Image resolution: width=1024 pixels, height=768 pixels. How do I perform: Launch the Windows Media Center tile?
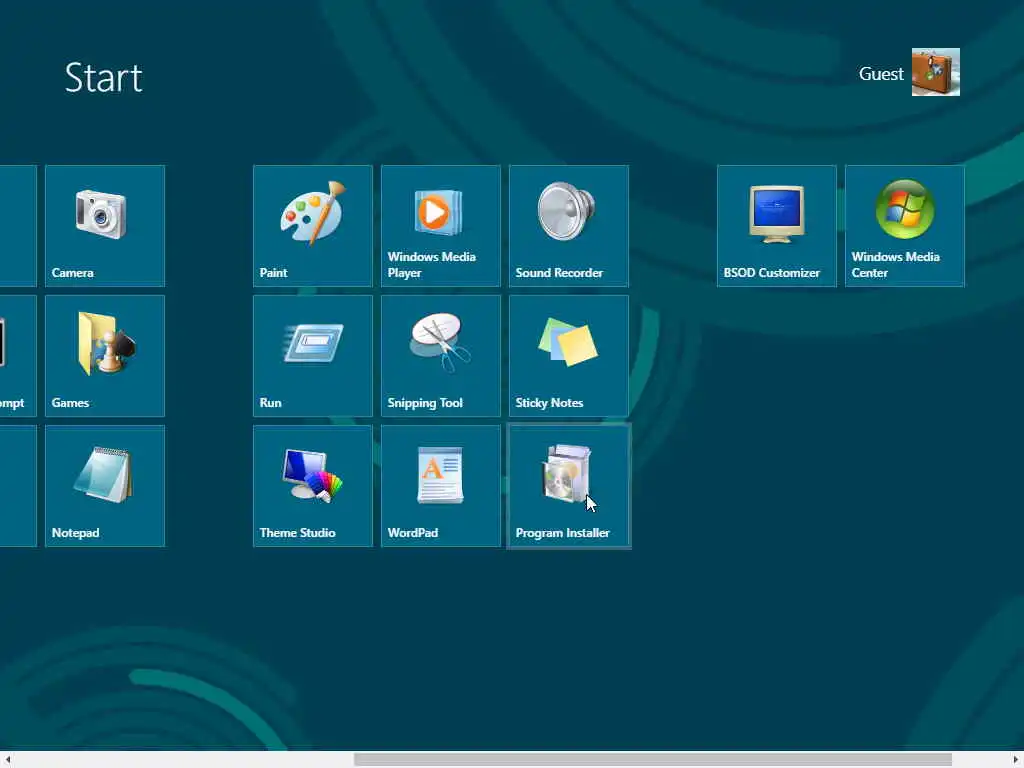tap(904, 226)
